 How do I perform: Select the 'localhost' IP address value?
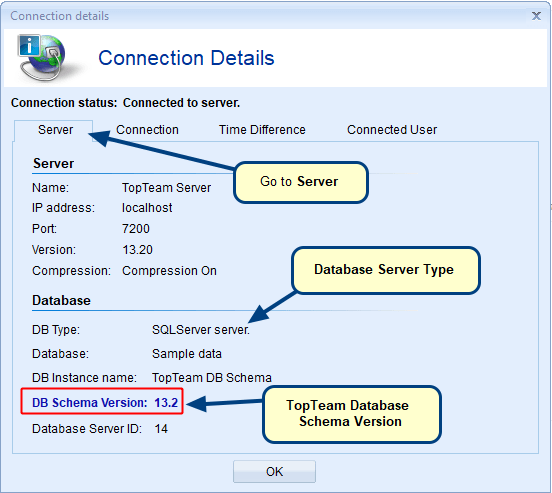[x=147, y=208]
